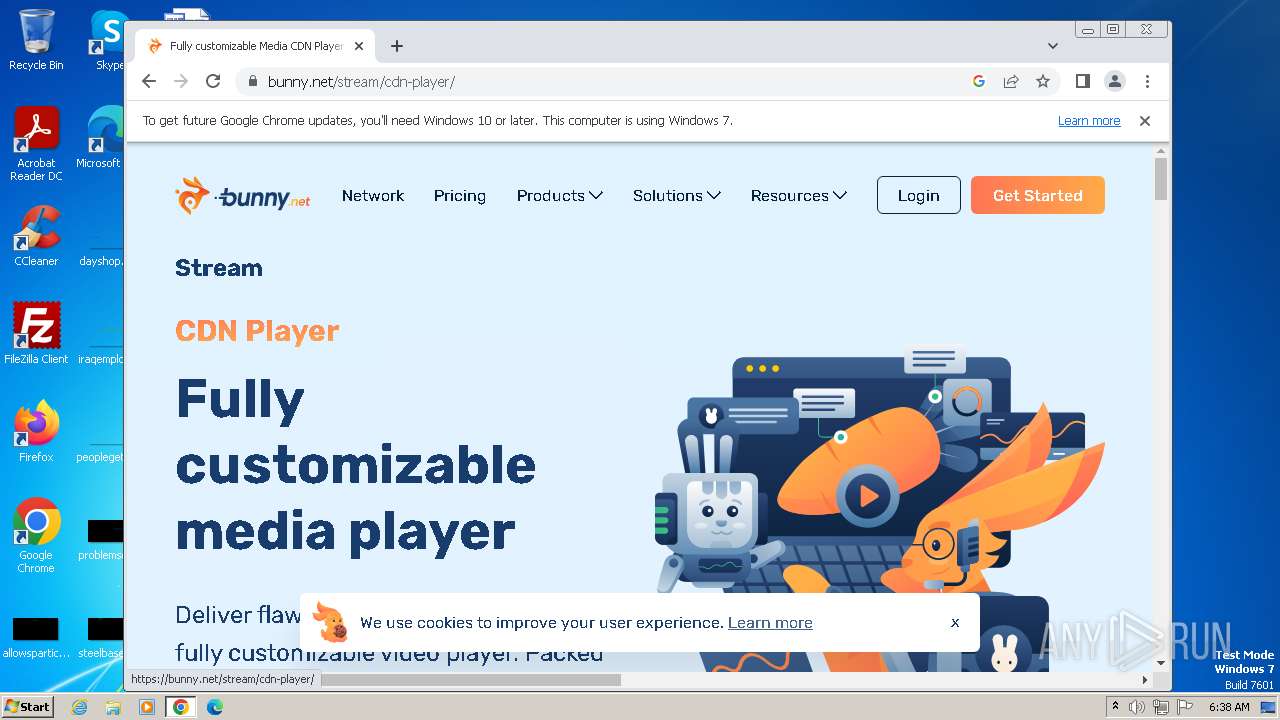The image size is (1280, 720).
Task: Close the cookie notice banner
Action: 955,622
